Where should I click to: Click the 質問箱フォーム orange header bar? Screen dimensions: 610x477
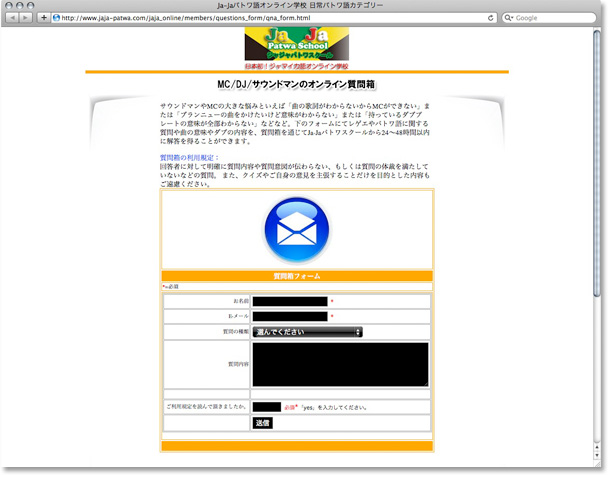(297, 275)
